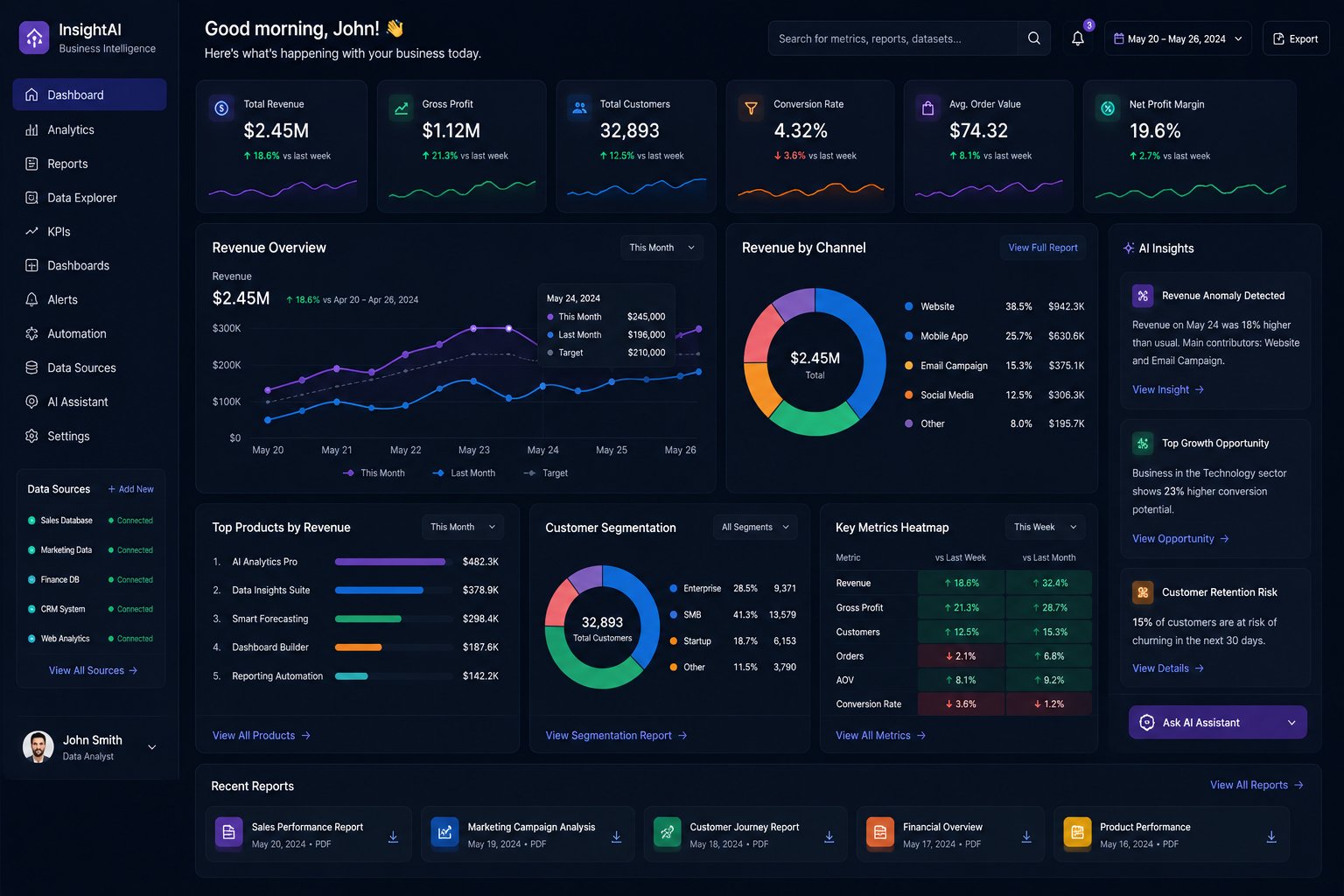Click the notification bell icon
The width and height of the screenshot is (1344, 896).
[x=1078, y=38]
